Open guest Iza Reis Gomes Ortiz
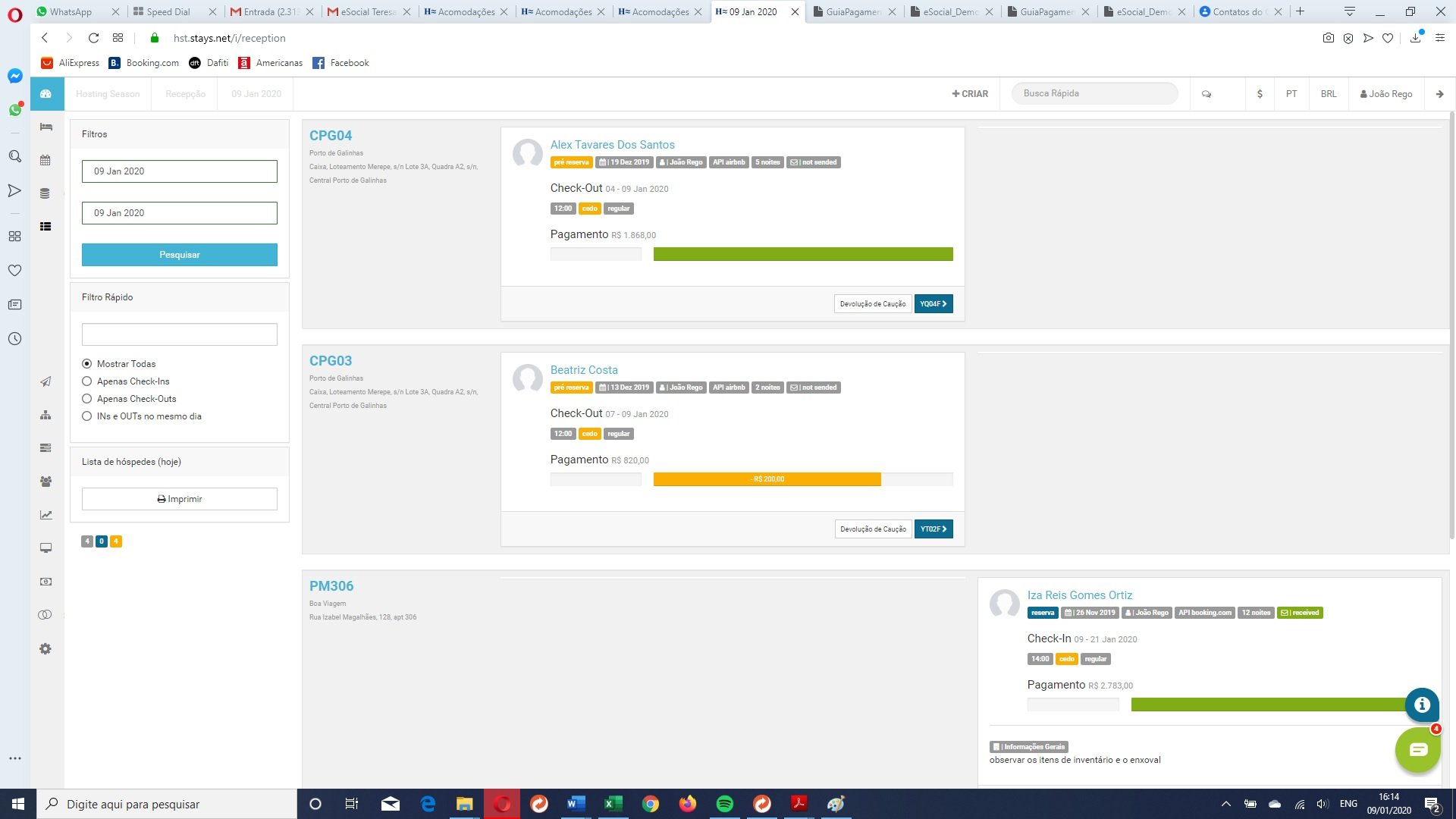Viewport: 1456px width, 819px height. (1080, 595)
